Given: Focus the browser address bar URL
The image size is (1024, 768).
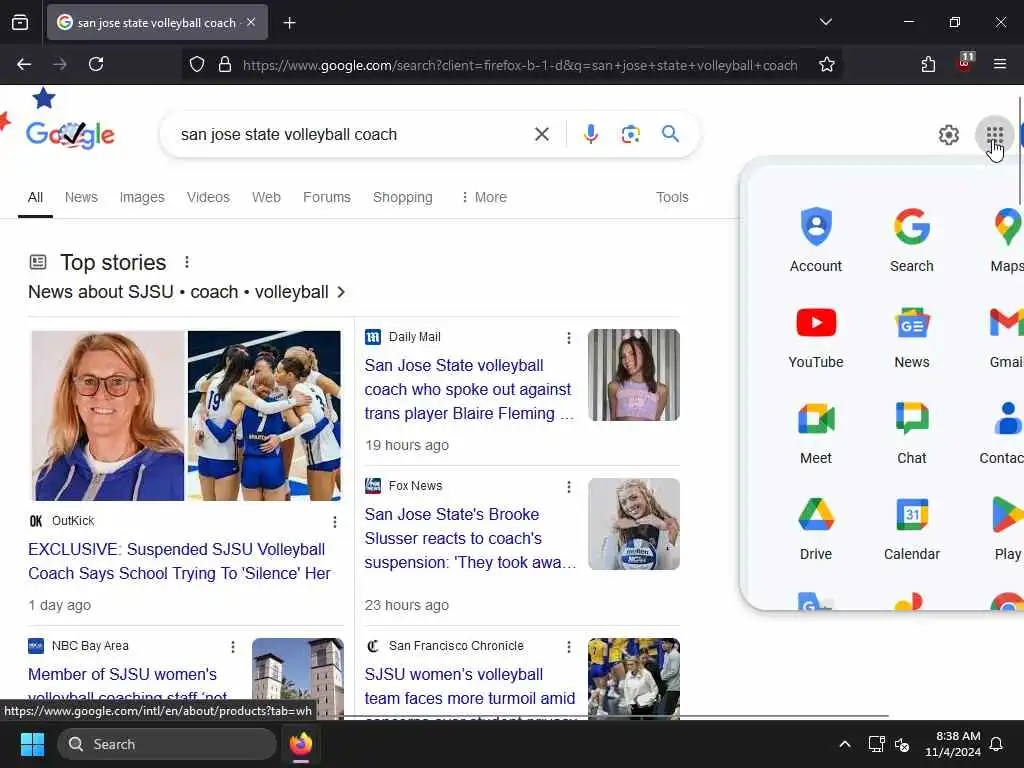Looking at the screenshot, I should [x=520, y=65].
